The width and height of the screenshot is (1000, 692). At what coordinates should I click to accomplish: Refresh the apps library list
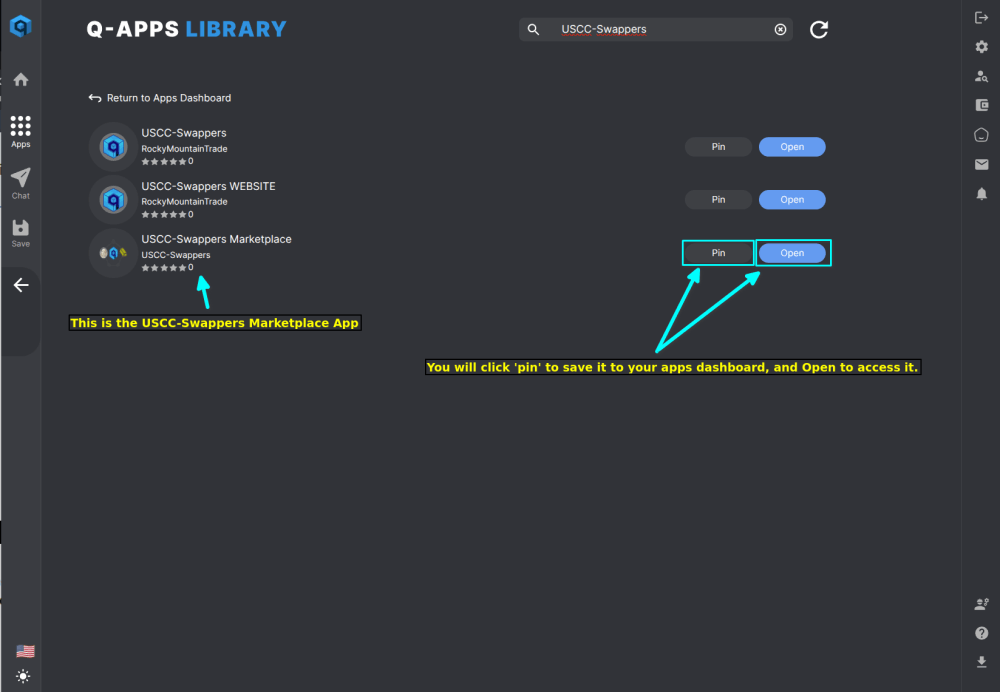click(x=818, y=30)
